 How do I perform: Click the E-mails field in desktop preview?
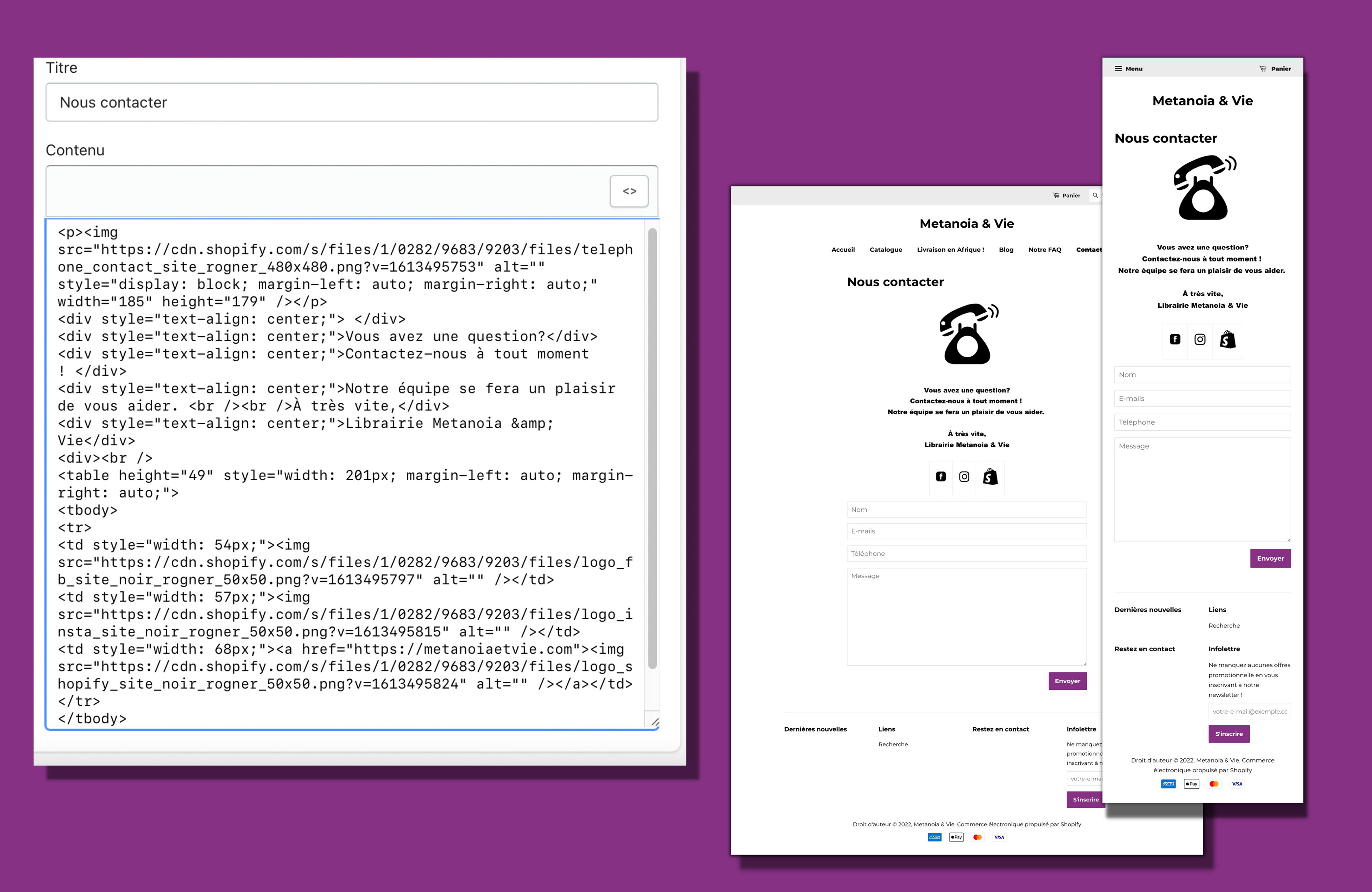(967, 531)
